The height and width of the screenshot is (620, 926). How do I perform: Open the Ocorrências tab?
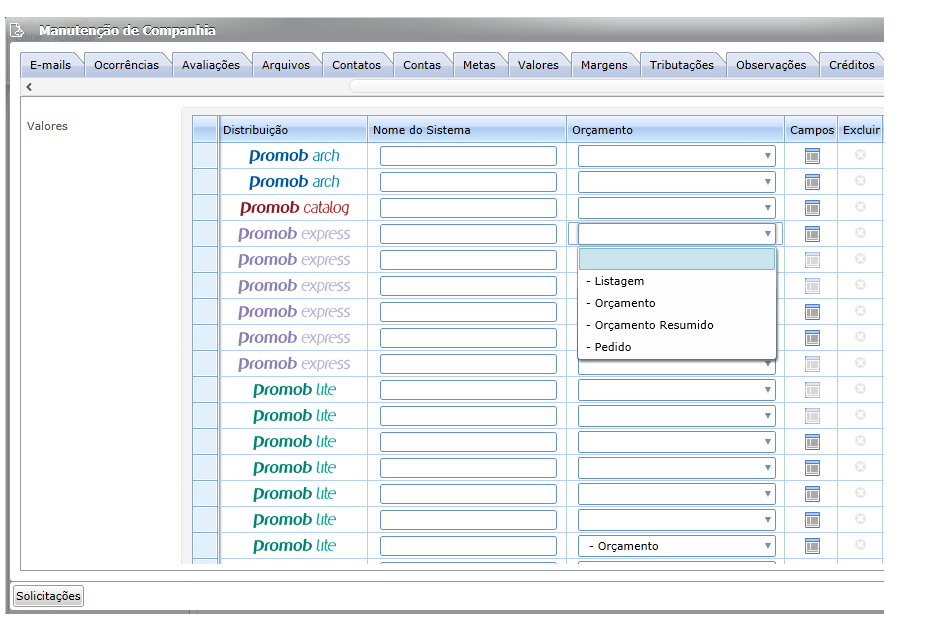coord(126,65)
